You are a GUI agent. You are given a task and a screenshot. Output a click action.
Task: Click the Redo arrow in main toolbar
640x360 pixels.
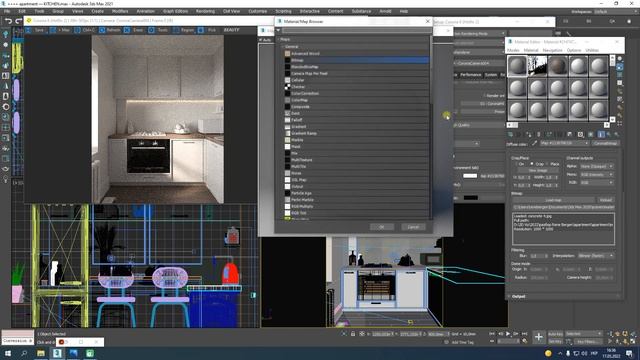(19, 21)
